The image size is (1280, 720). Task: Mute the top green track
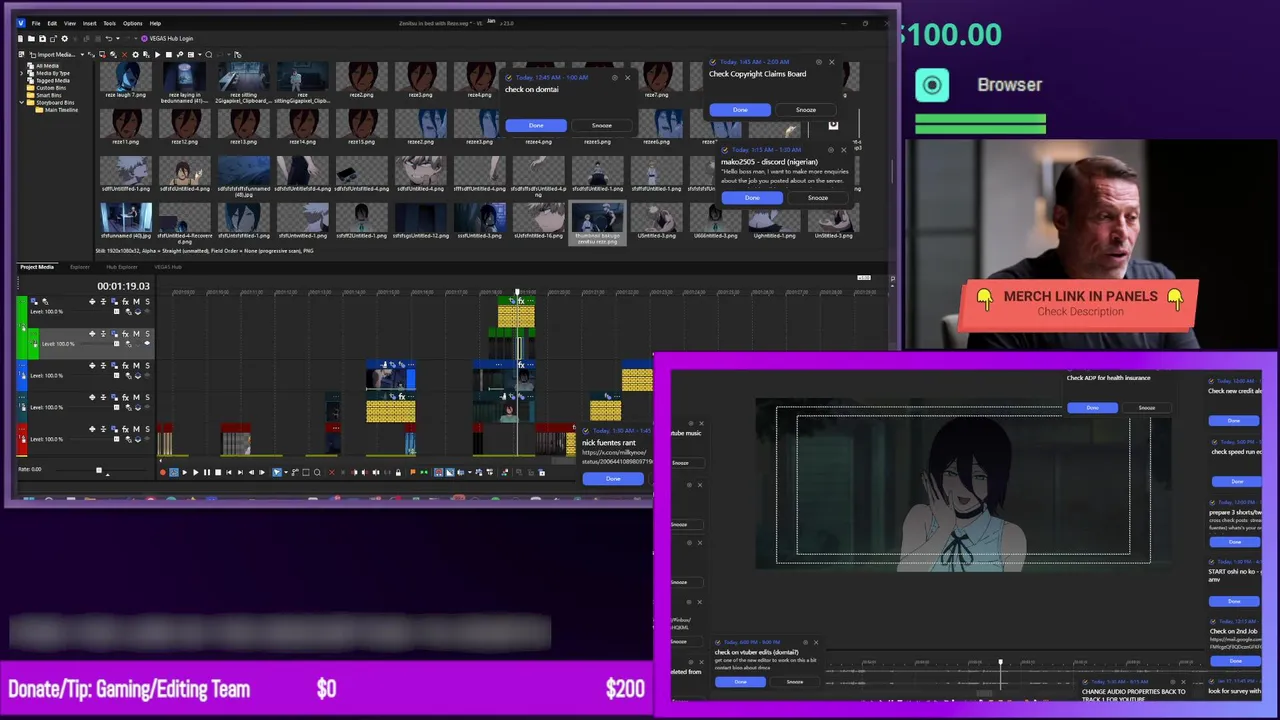click(136, 302)
